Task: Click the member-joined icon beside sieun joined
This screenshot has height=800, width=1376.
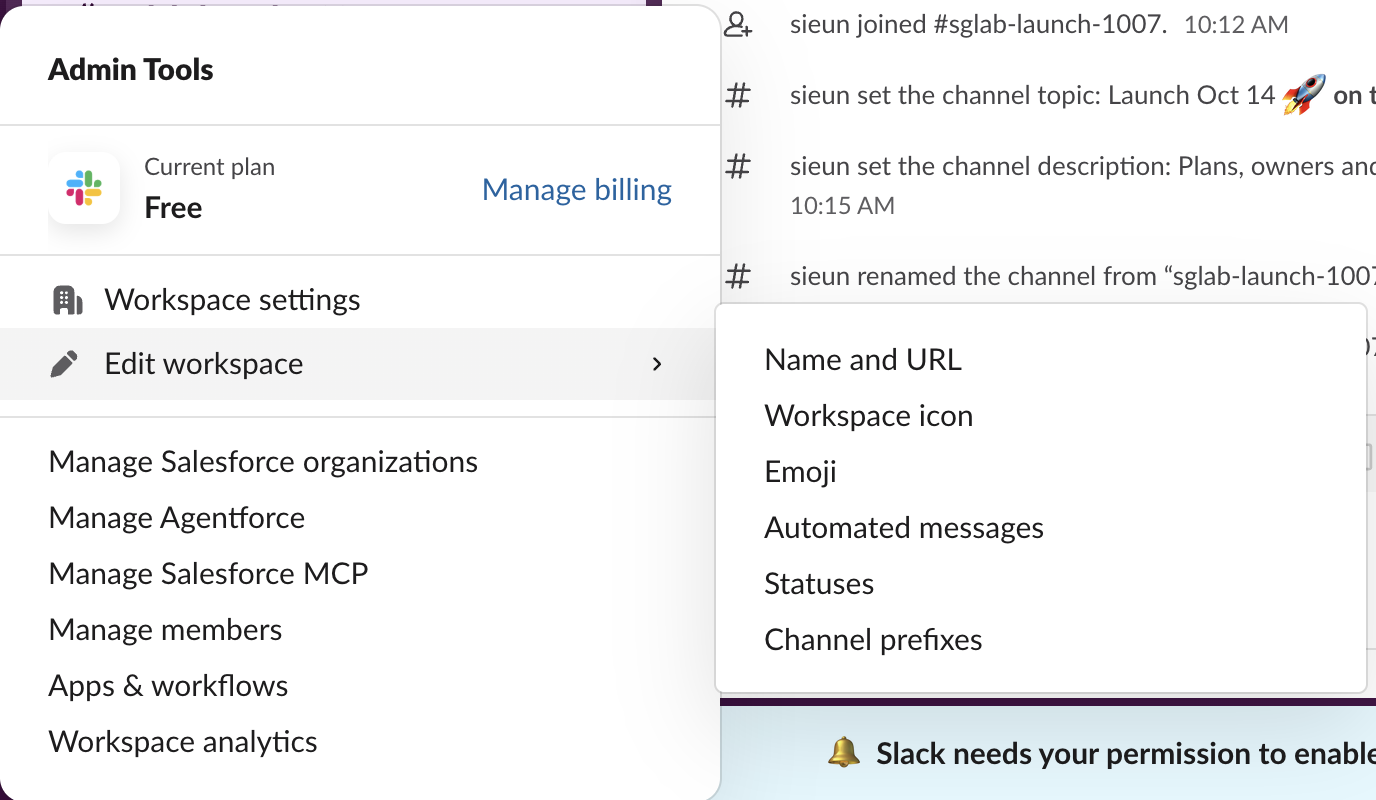Action: 738,25
